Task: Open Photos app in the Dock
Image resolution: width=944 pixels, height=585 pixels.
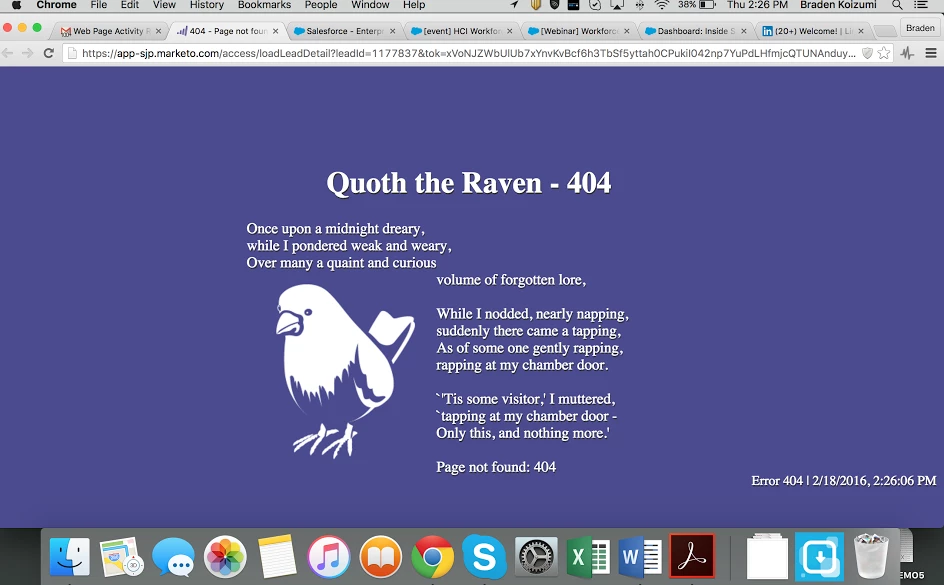Action: pyautogui.click(x=225, y=557)
